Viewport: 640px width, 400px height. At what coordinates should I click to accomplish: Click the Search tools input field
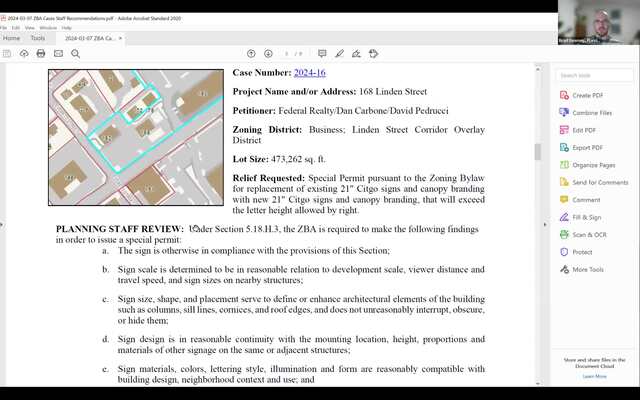point(594,75)
